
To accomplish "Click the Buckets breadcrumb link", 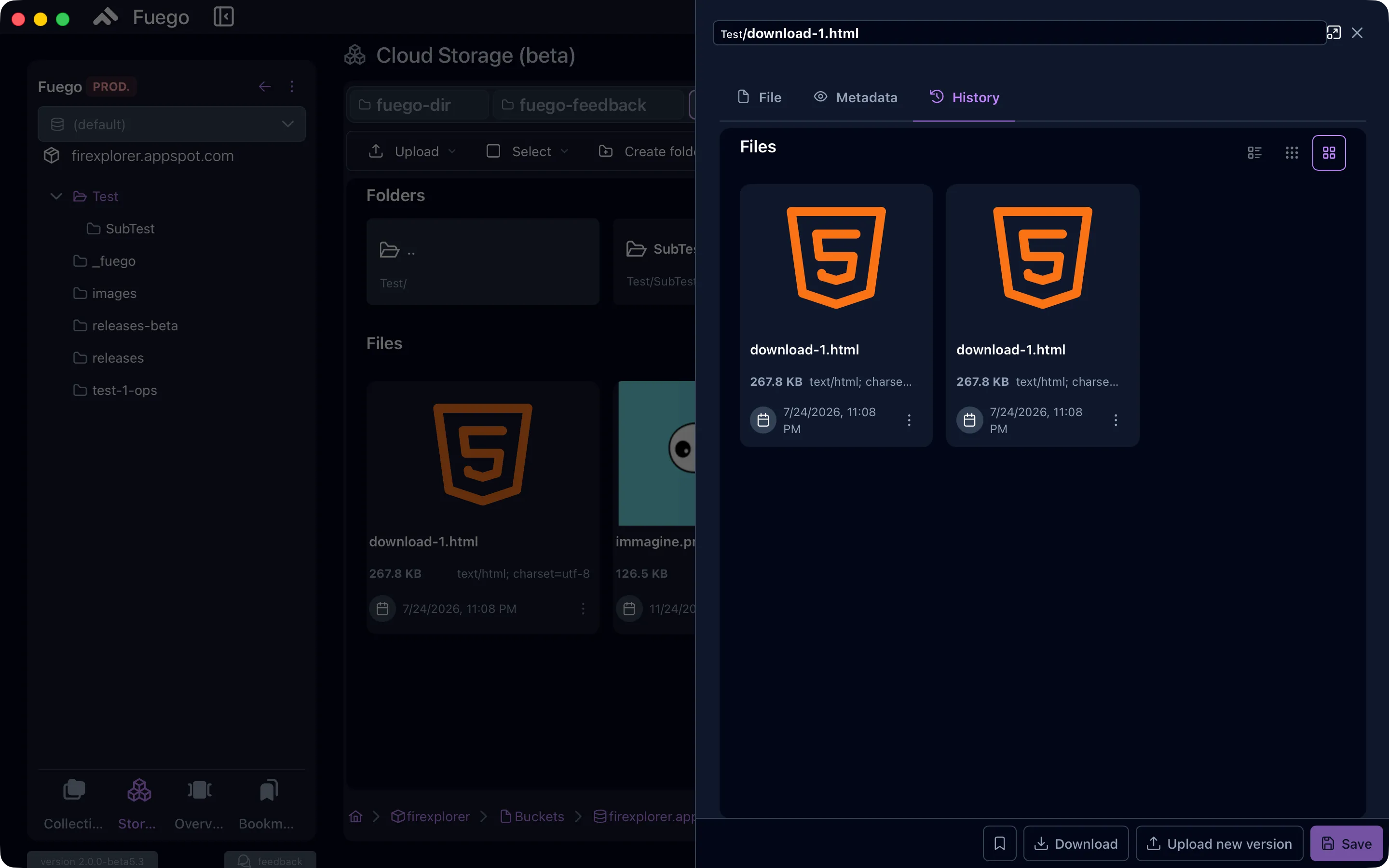I will [x=532, y=816].
